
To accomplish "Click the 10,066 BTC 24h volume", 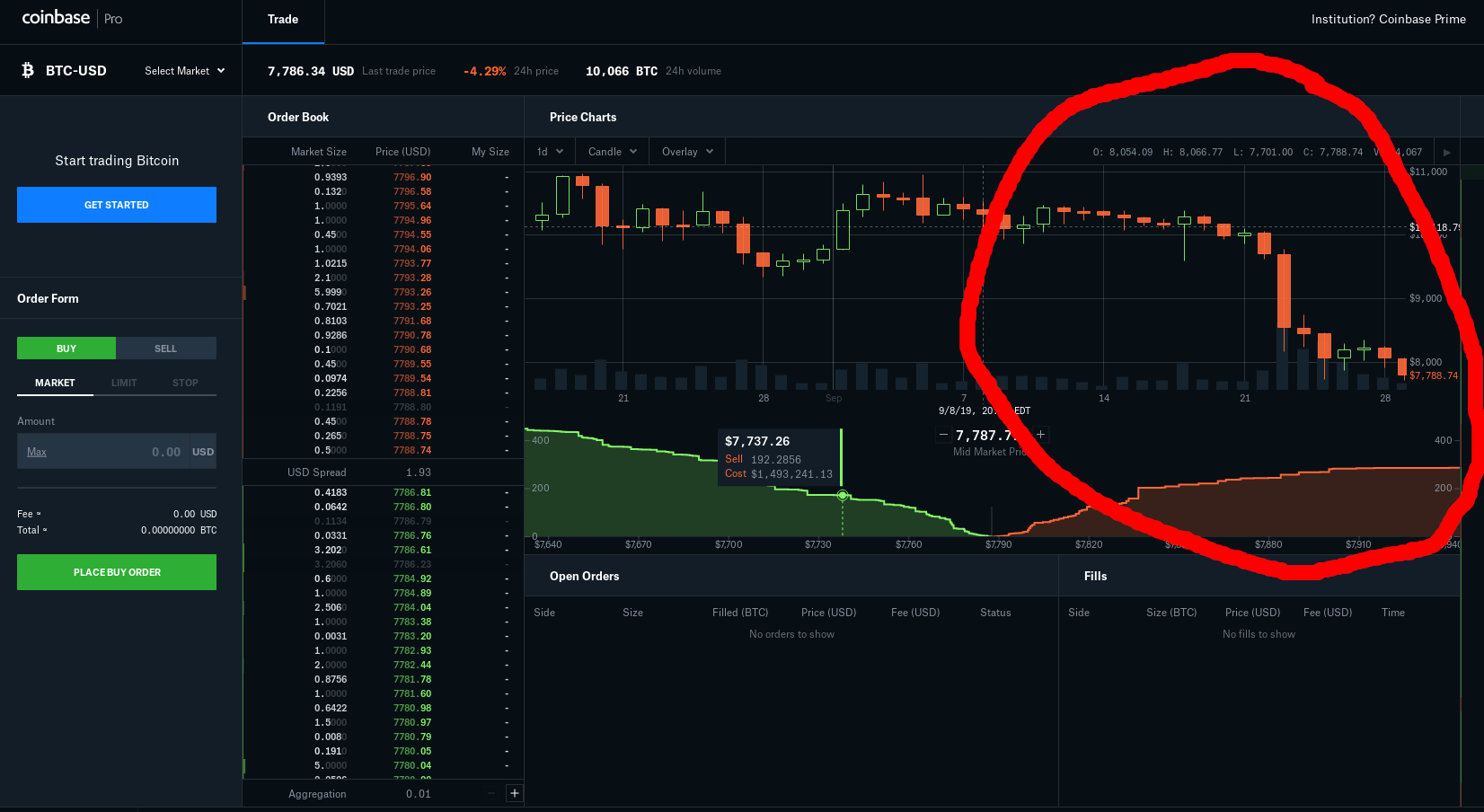I will (622, 71).
